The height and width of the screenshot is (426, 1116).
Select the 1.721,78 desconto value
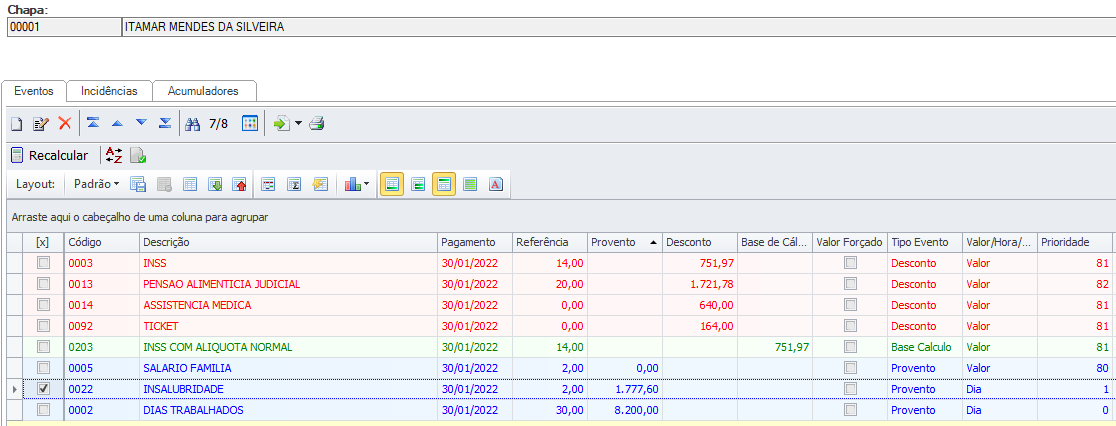(x=700, y=284)
